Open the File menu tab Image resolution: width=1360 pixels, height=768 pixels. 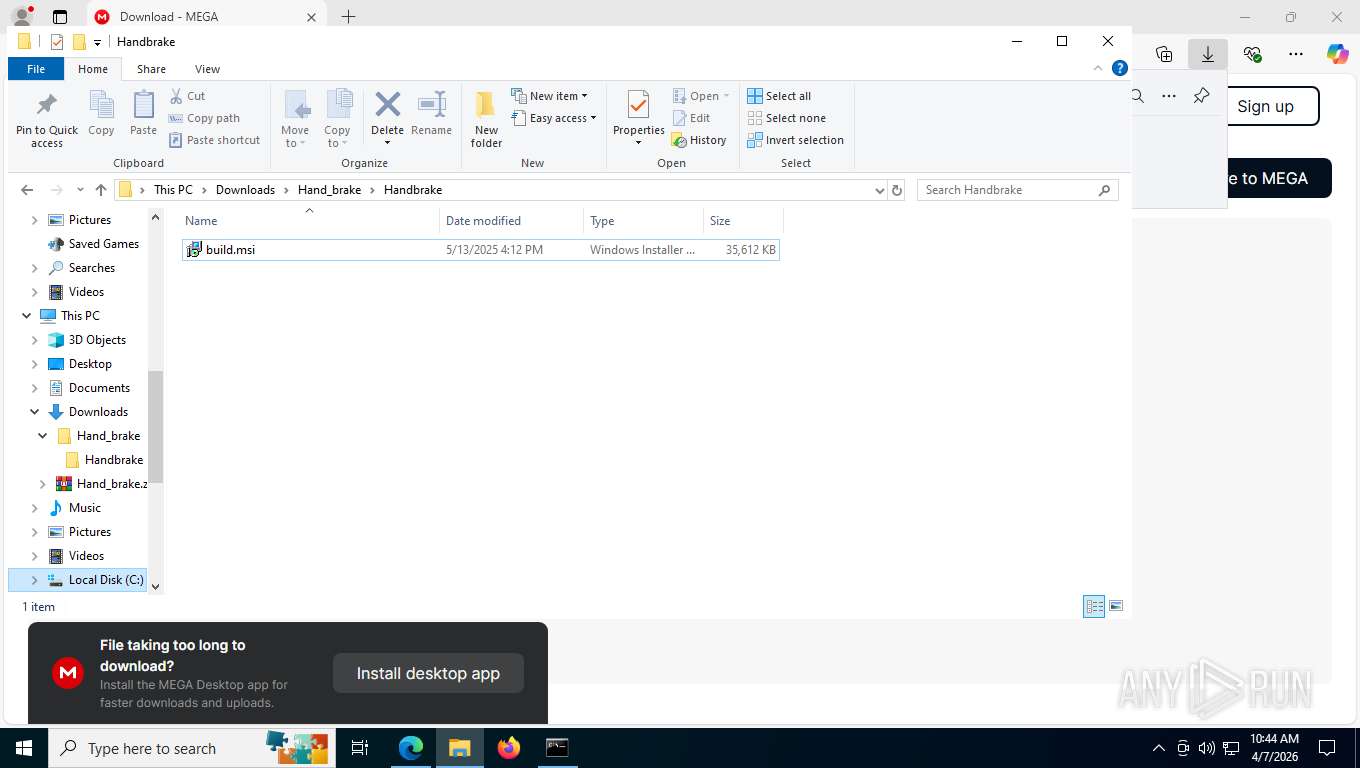(x=36, y=69)
